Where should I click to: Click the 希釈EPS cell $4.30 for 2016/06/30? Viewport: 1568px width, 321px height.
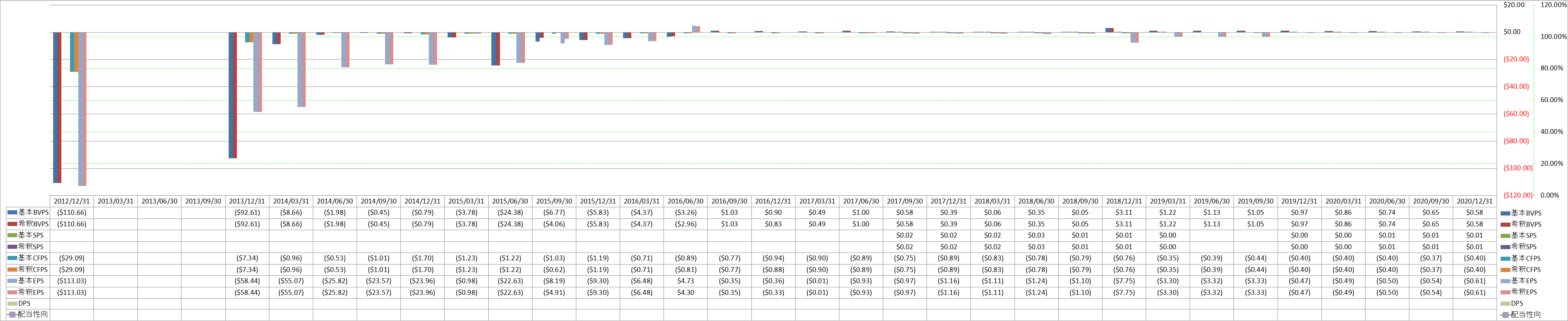[685, 292]
